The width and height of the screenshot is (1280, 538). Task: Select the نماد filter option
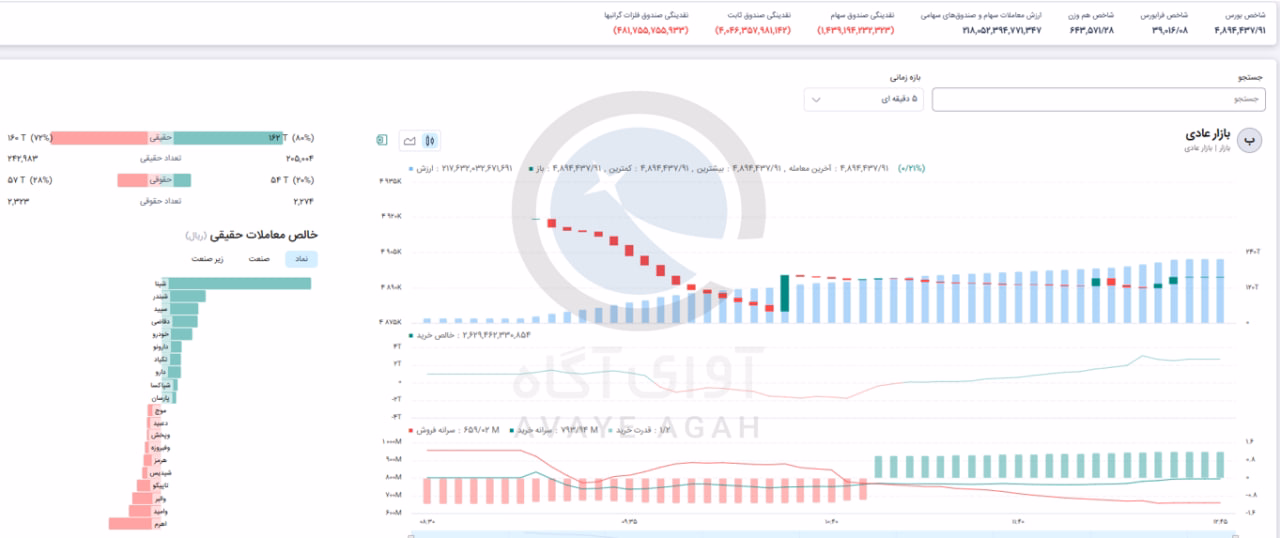301,259
